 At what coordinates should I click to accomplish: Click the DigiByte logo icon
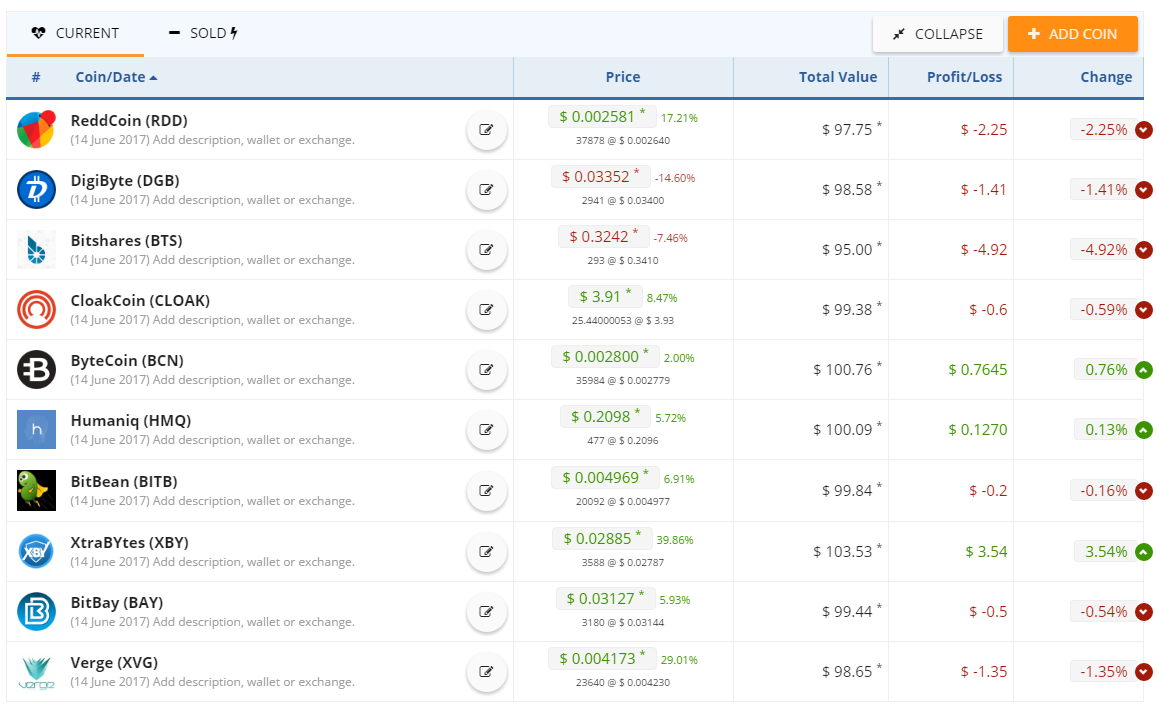36,190
